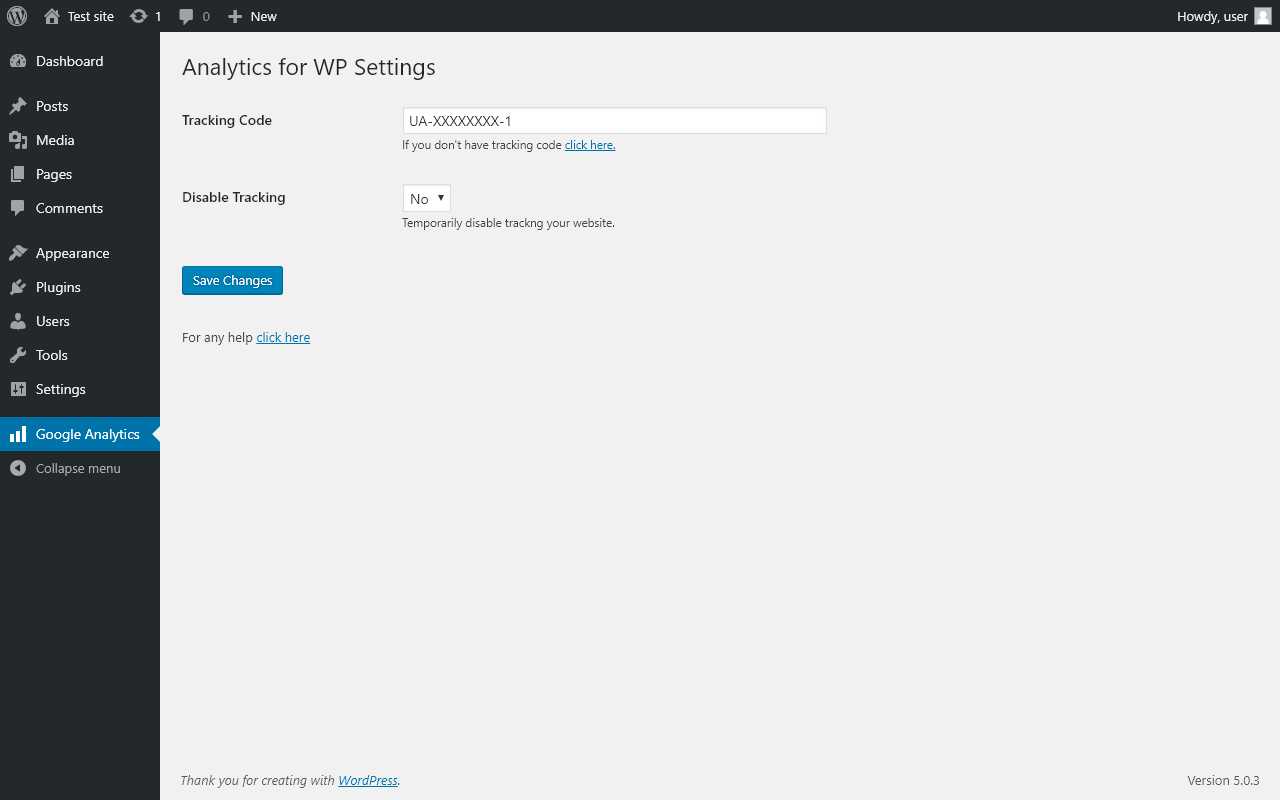
Task: Open the updates refresh icon
Action: coord(139,16)
